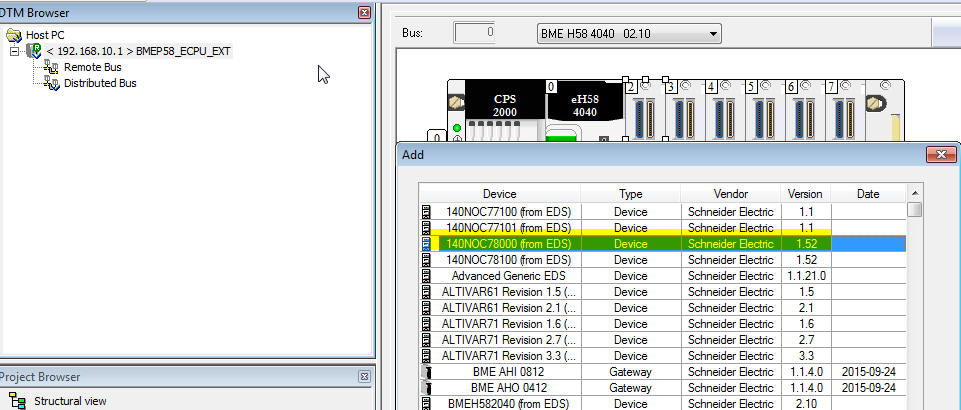The height and width of the screenshot is (410, 961).
Task: Click the 2015-09-24 date for BME AHI 0812
Action: (868, 371)
